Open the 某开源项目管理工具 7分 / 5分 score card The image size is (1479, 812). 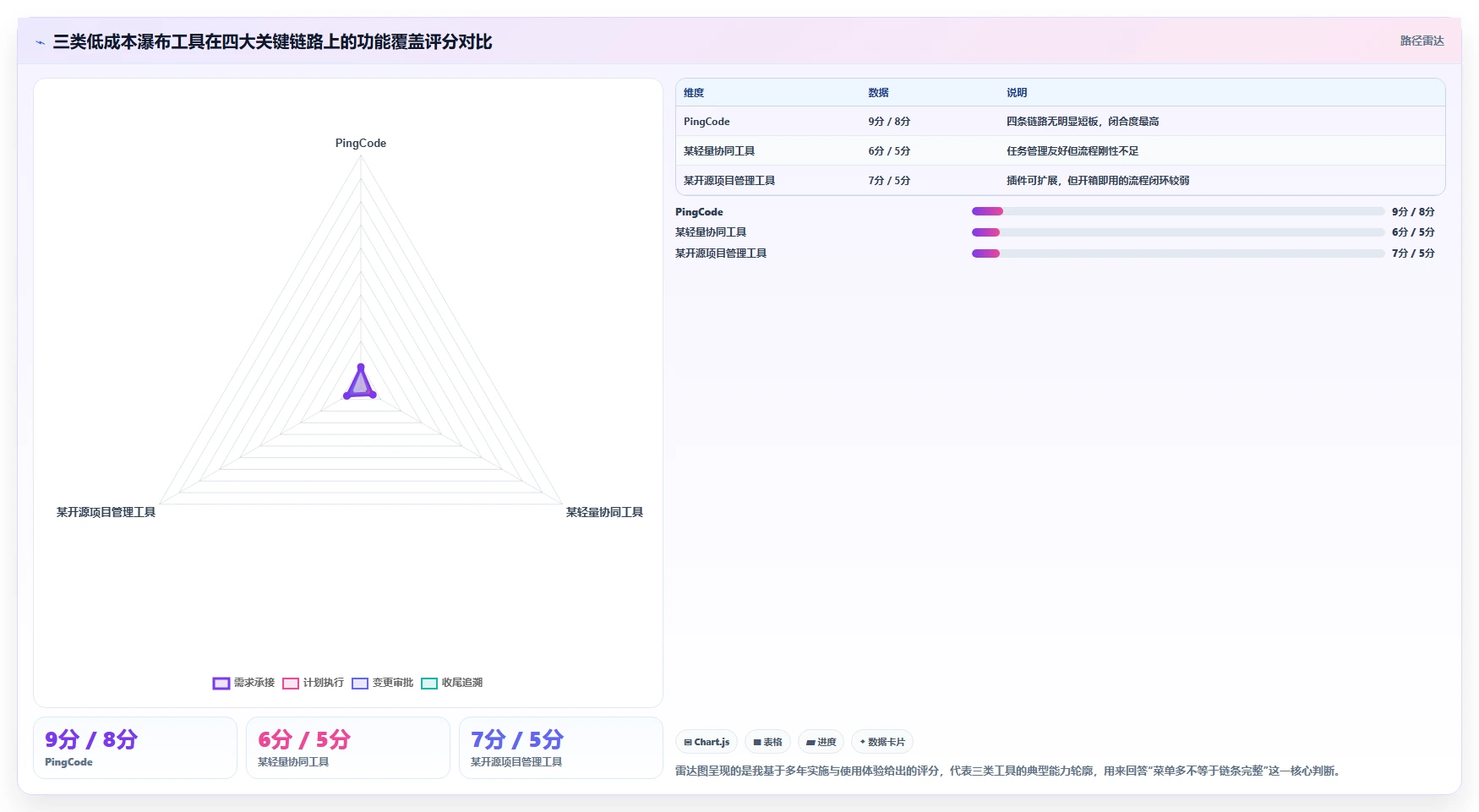[x=561, y=748]
